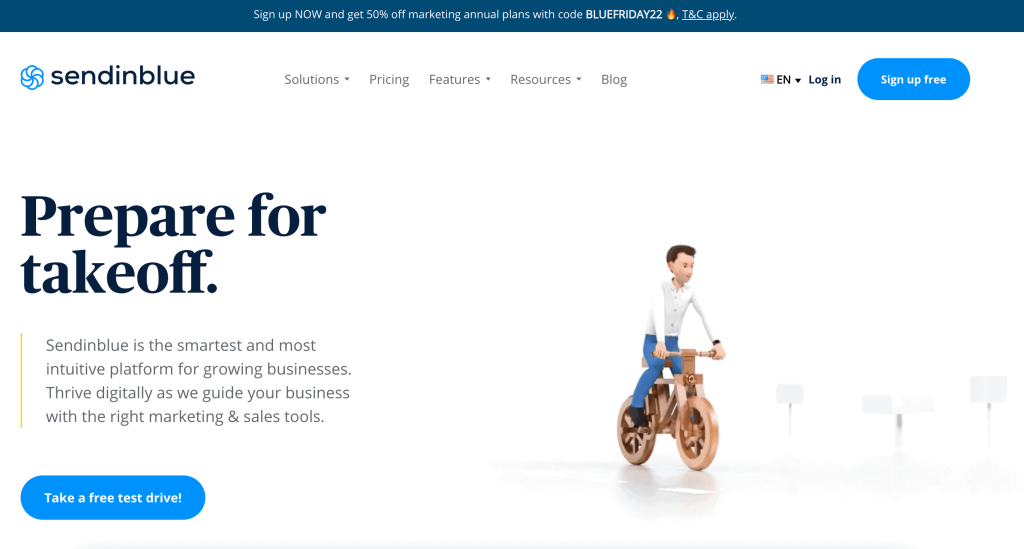Go to the Blog section

click(x=614, y=79)
